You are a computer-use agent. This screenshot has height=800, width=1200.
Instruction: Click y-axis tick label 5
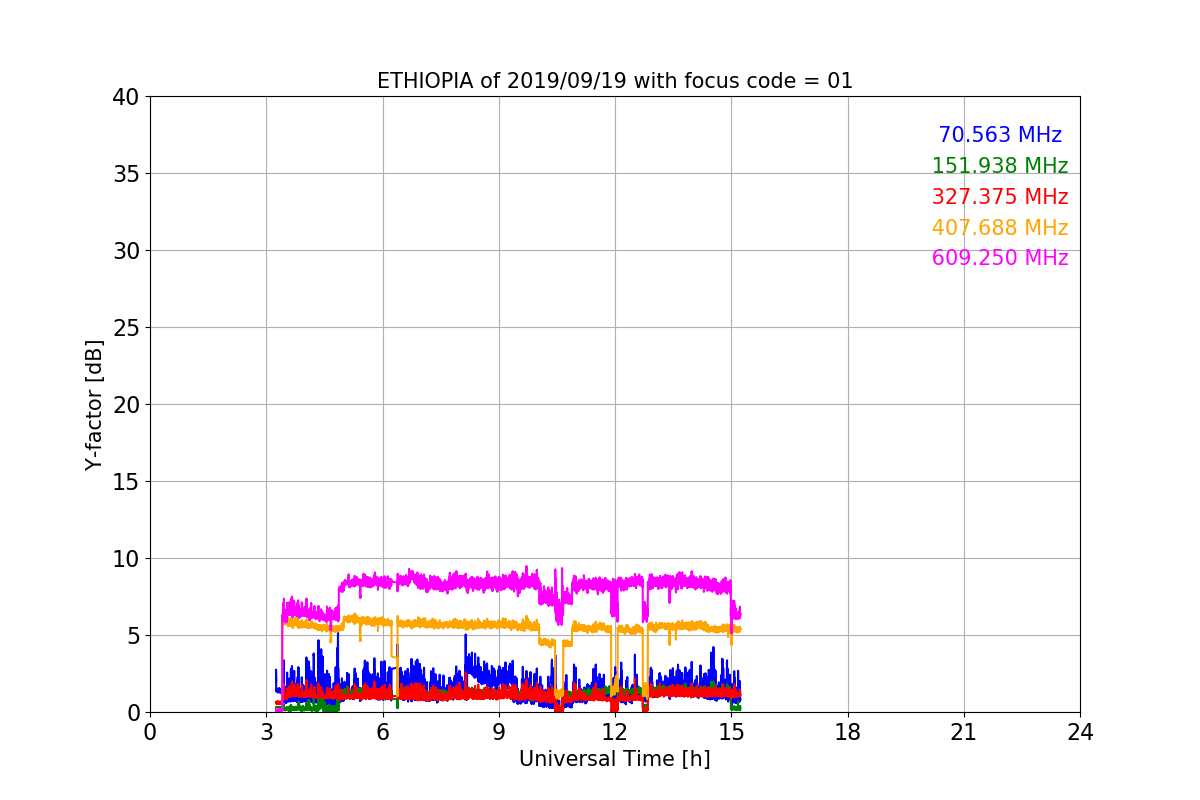tap(133, 636)
